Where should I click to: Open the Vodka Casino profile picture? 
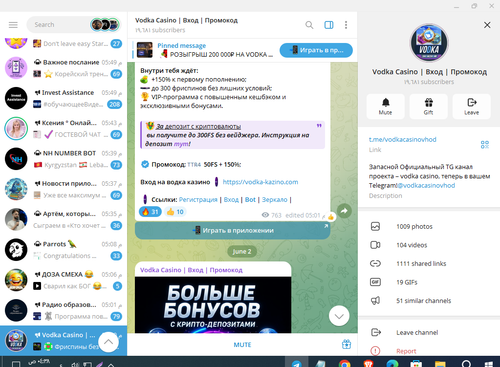(x=429, y=42)
